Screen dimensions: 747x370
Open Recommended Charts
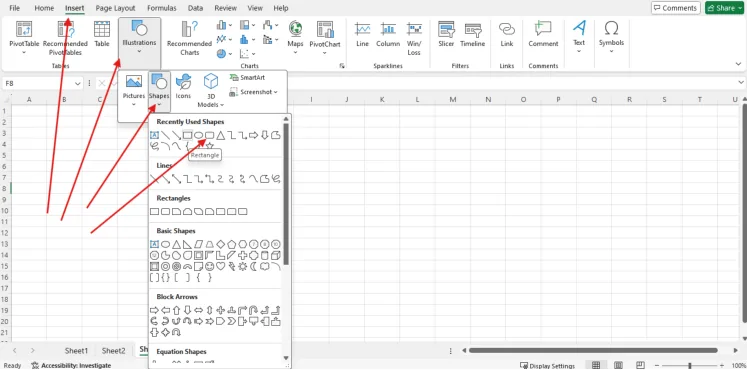point(189,38)
